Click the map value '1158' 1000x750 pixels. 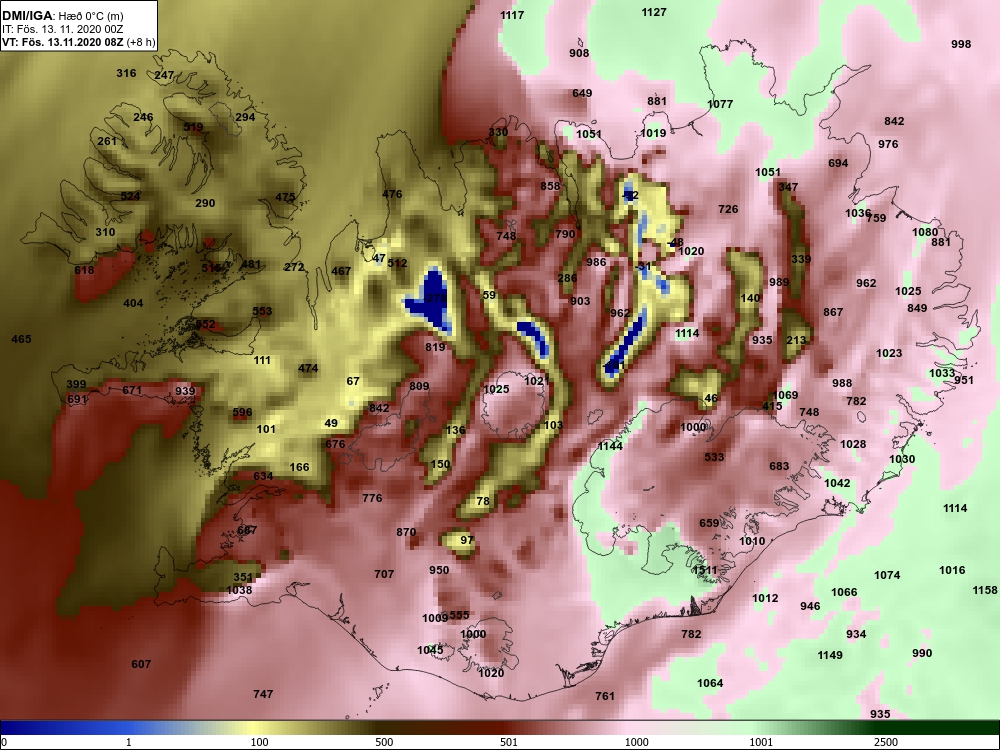pos(985,591)
